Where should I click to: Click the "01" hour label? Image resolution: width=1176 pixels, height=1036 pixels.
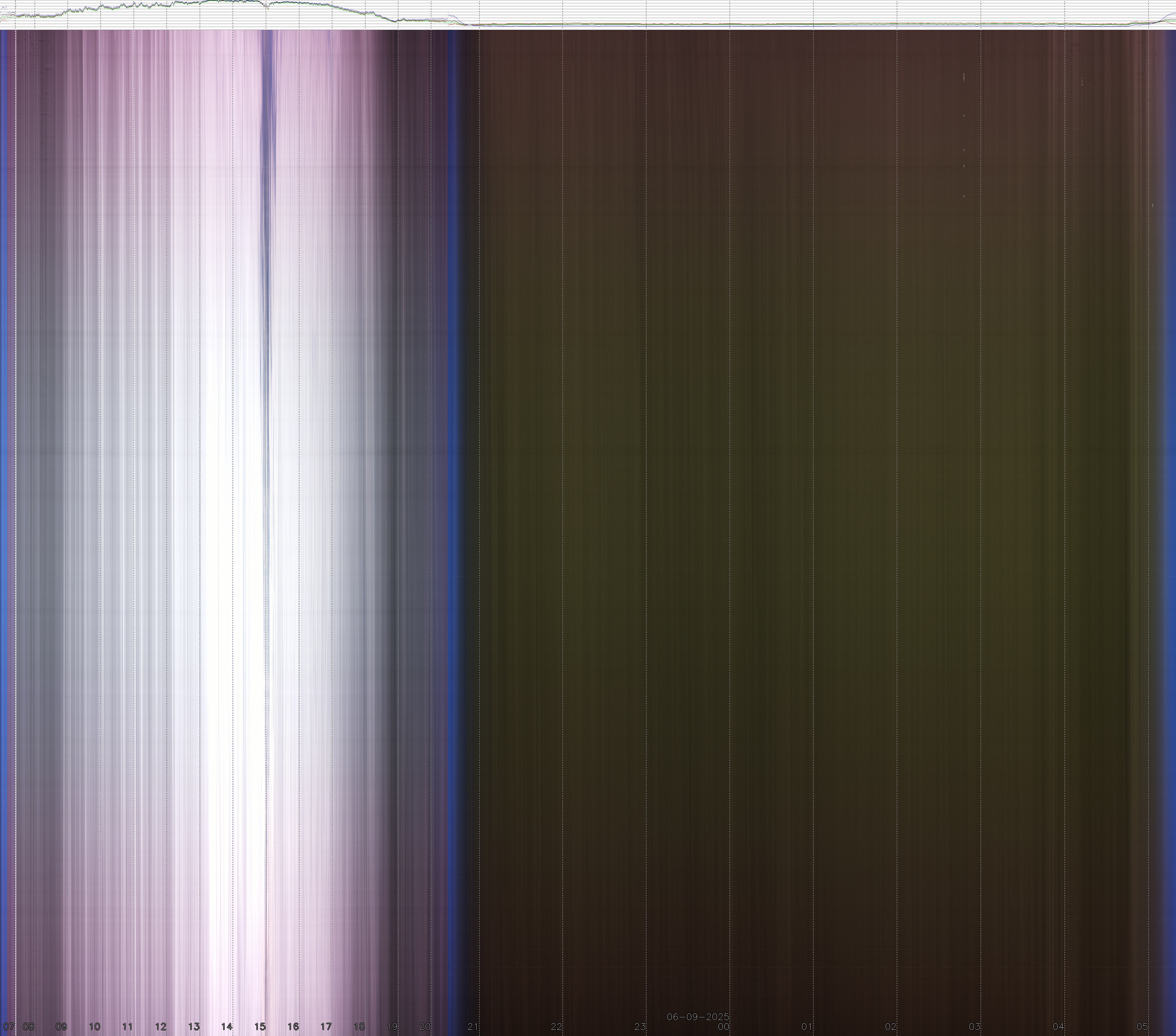[807, 1026]
